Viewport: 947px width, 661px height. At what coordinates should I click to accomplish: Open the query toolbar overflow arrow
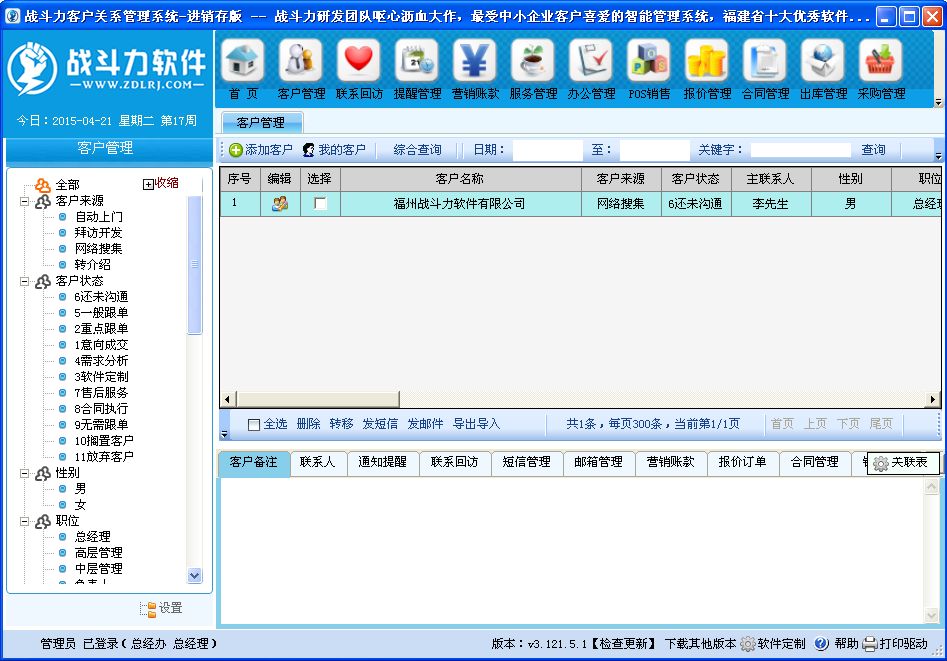point(939,156)
